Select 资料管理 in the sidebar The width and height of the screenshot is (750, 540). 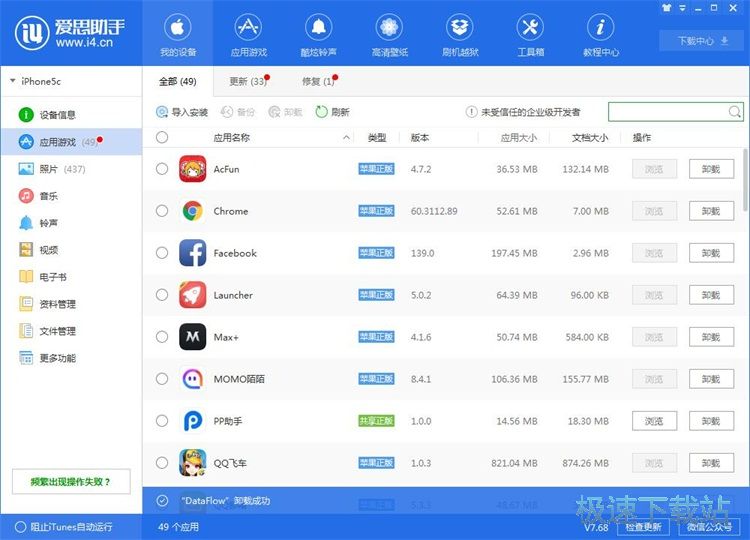point(48,304)
